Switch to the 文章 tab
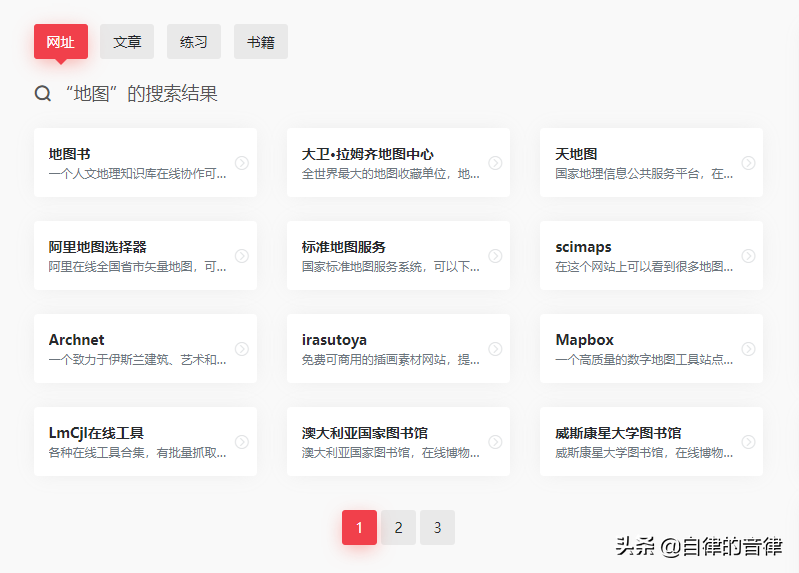 pyautogui.click(x=127, y=42)
